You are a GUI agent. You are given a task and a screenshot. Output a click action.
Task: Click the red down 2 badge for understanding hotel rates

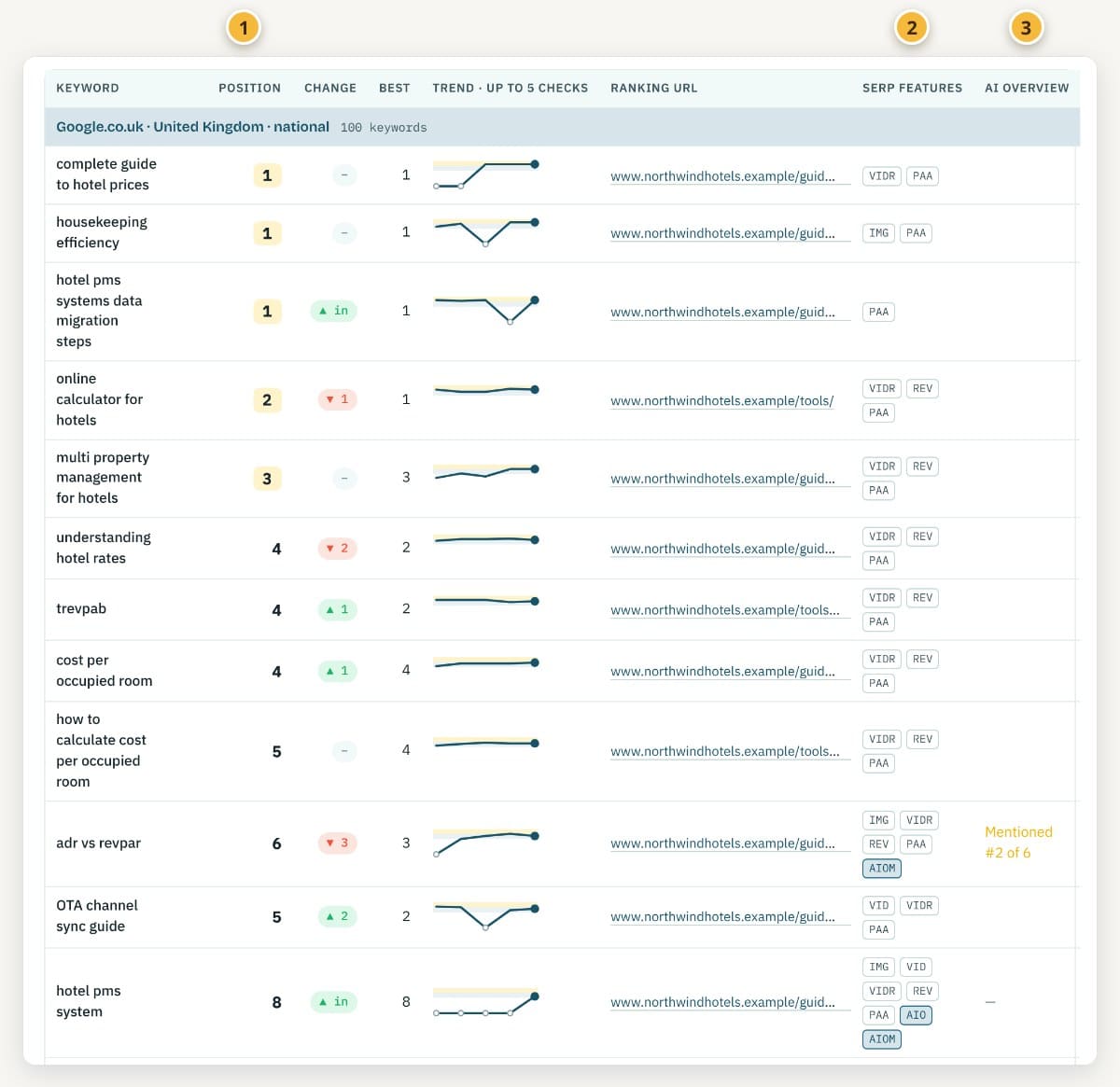coord(337,548)
